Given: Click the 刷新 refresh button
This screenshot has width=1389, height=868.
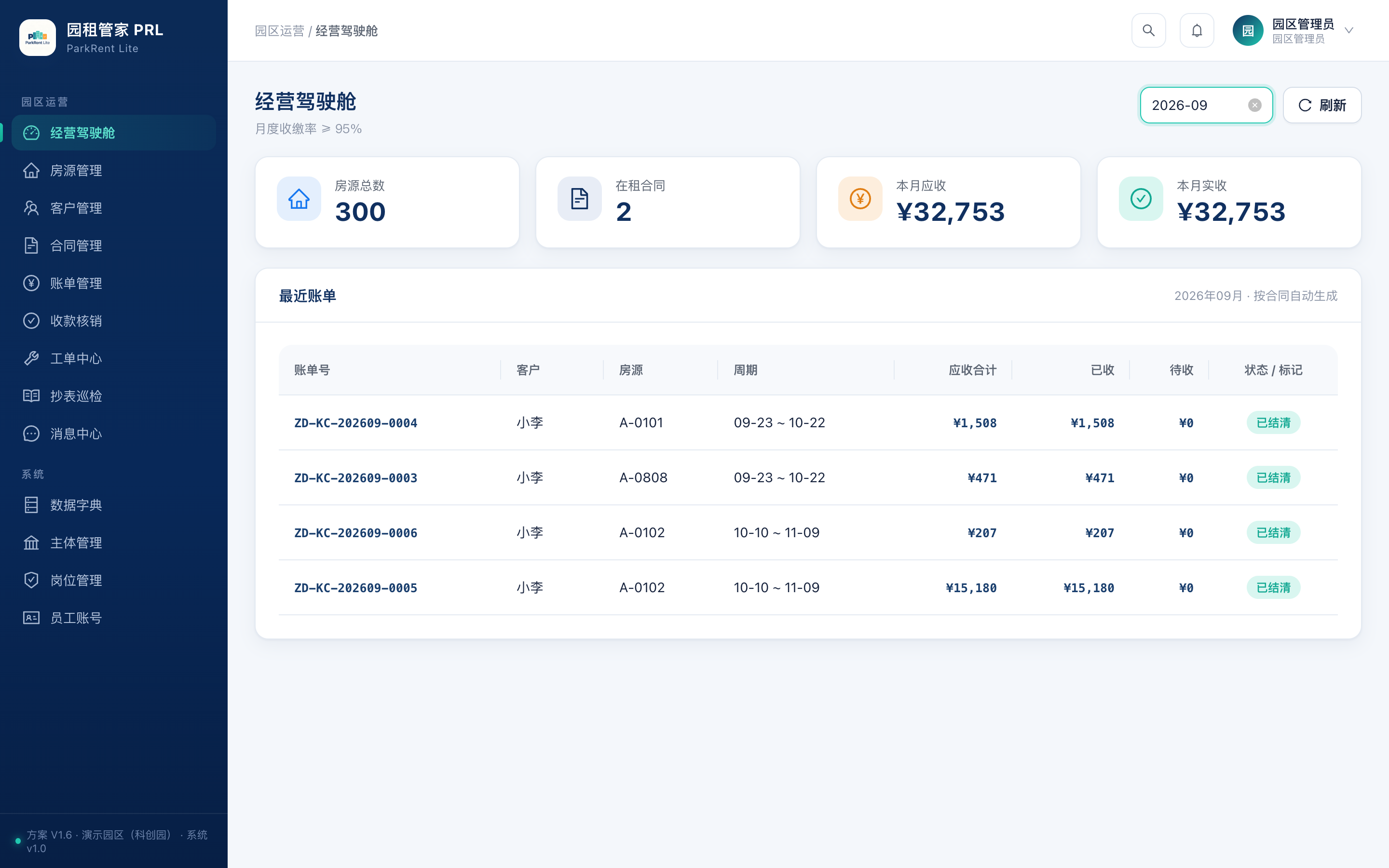Looking at the screenshot, I should 1322,105.
